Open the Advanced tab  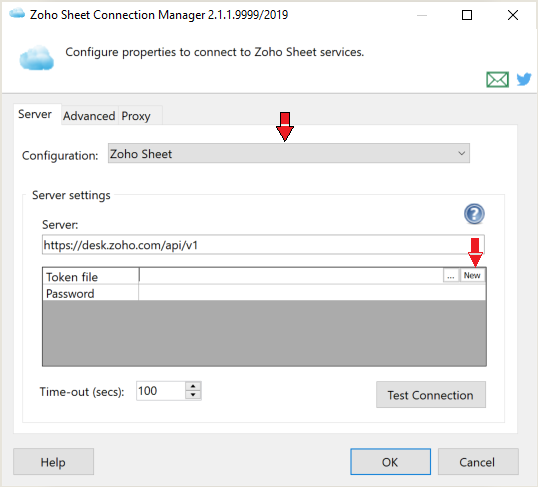(89, 116)
